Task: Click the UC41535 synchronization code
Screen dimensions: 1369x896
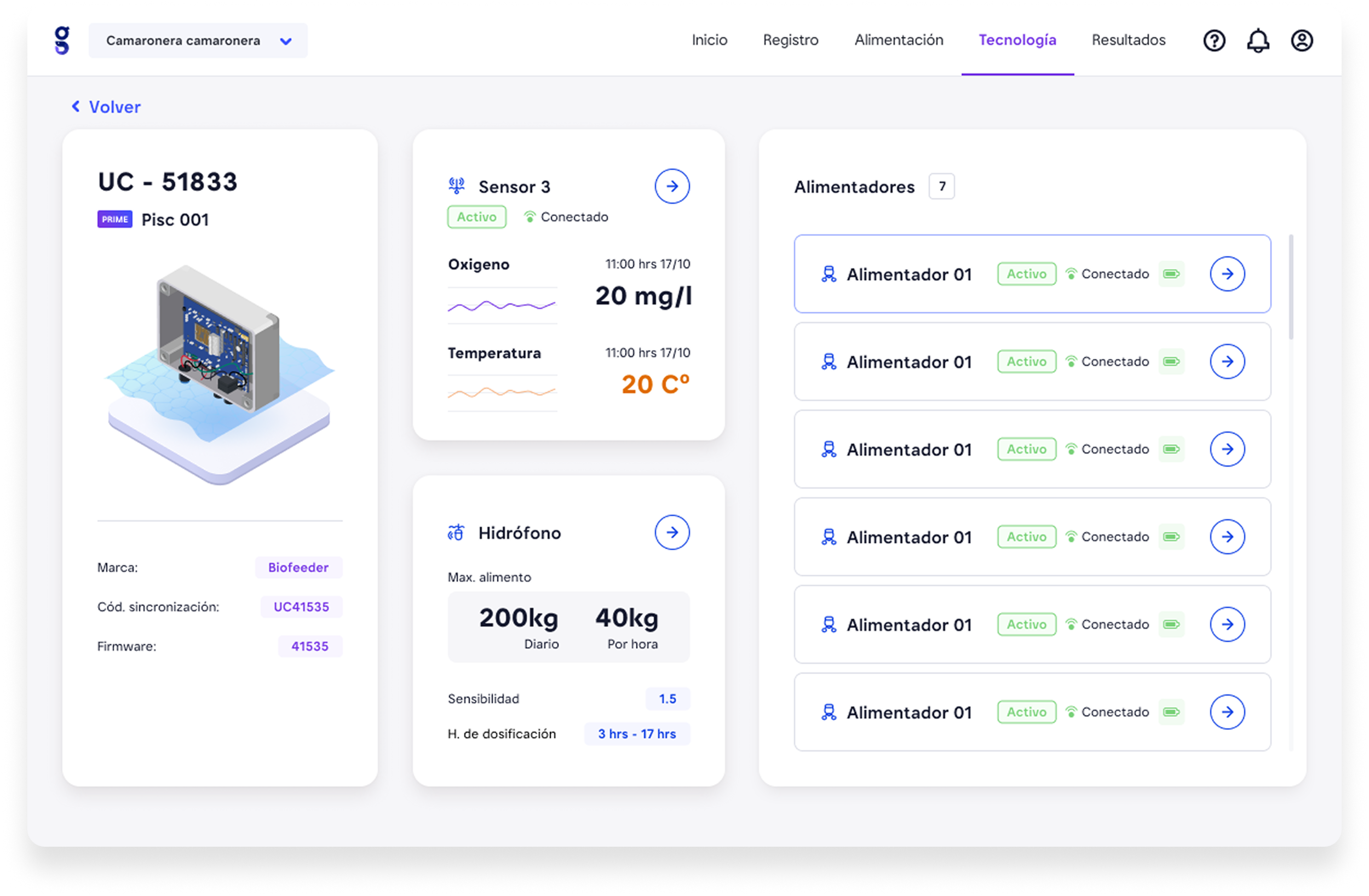Action: 301,606
